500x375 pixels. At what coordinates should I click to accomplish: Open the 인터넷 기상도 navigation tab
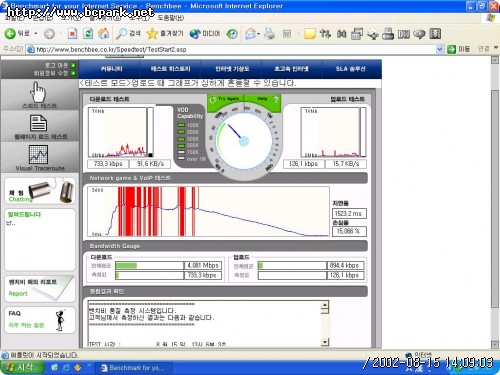click(x=232, y=69)
